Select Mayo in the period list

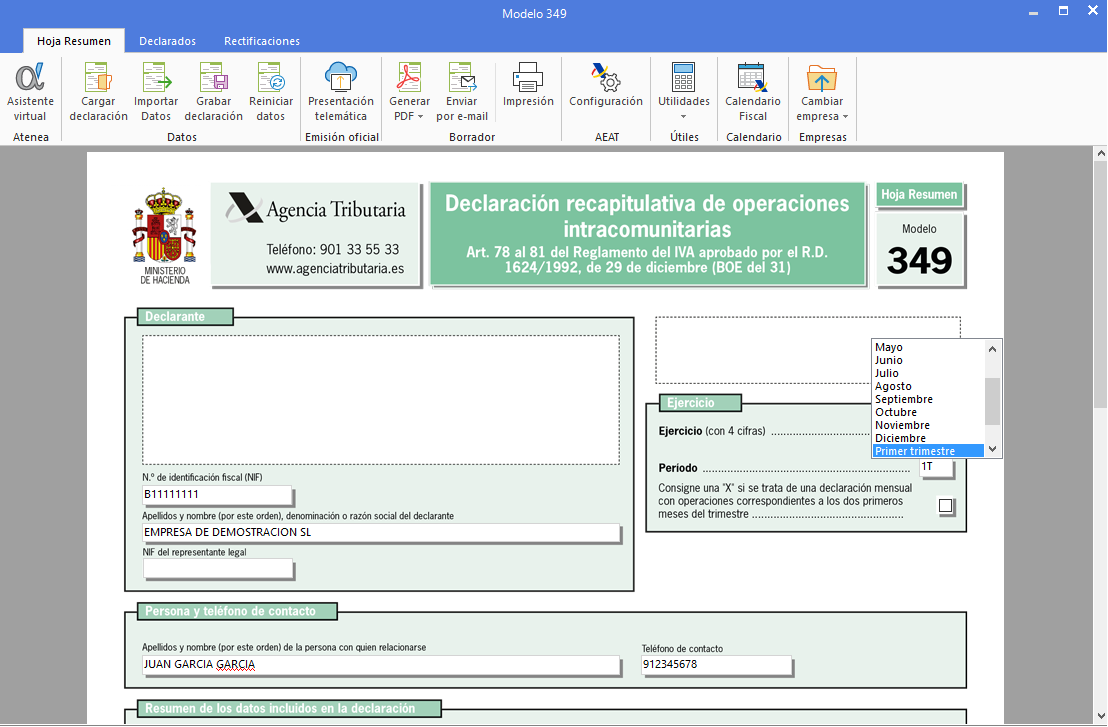coord(929,347)
